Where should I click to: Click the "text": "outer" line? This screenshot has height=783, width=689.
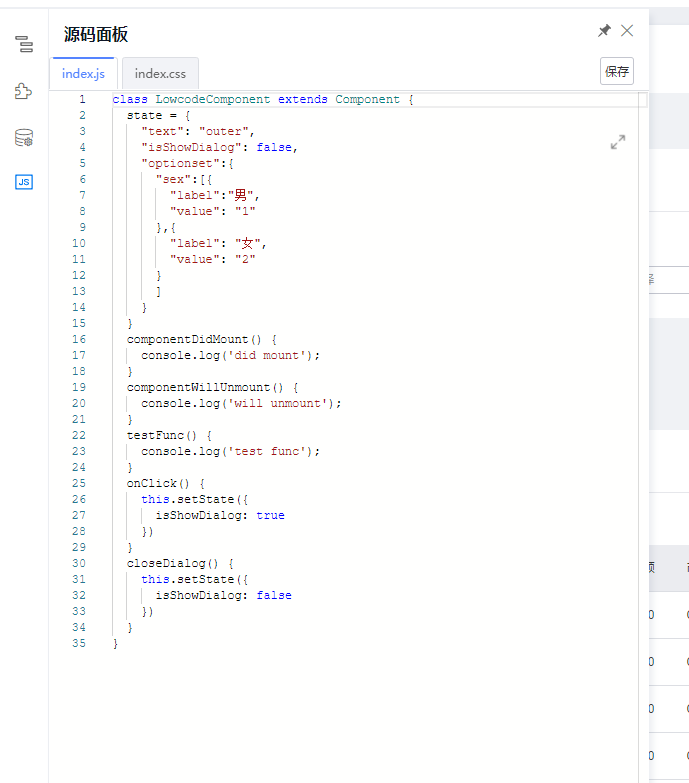(198, 131)
